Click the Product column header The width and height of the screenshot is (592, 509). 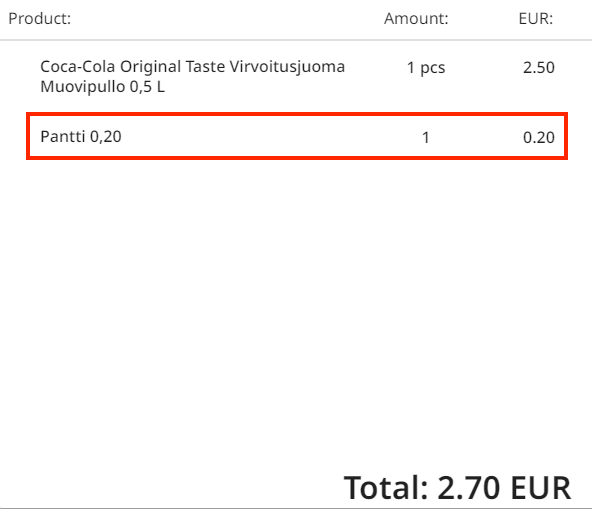point(40,19)
